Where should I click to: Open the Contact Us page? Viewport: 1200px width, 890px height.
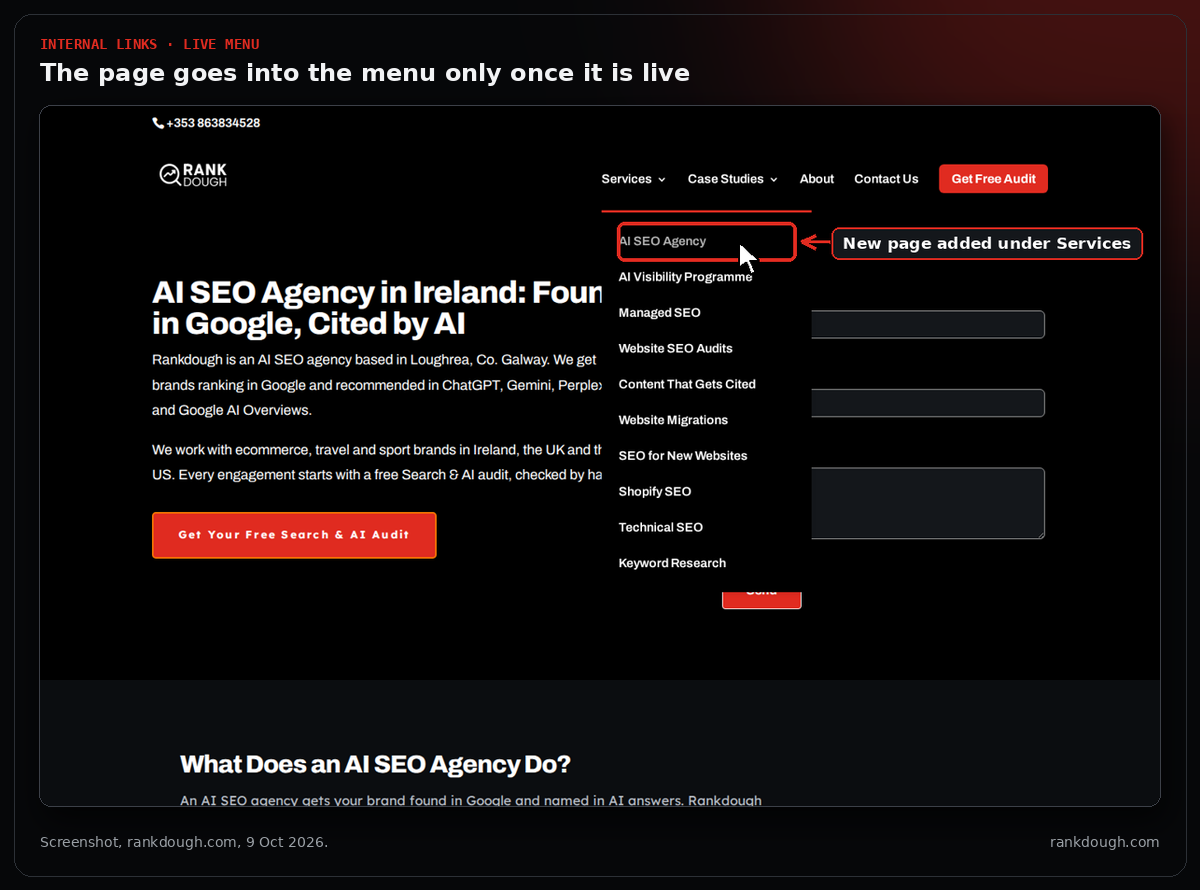(x=886, y=179)
